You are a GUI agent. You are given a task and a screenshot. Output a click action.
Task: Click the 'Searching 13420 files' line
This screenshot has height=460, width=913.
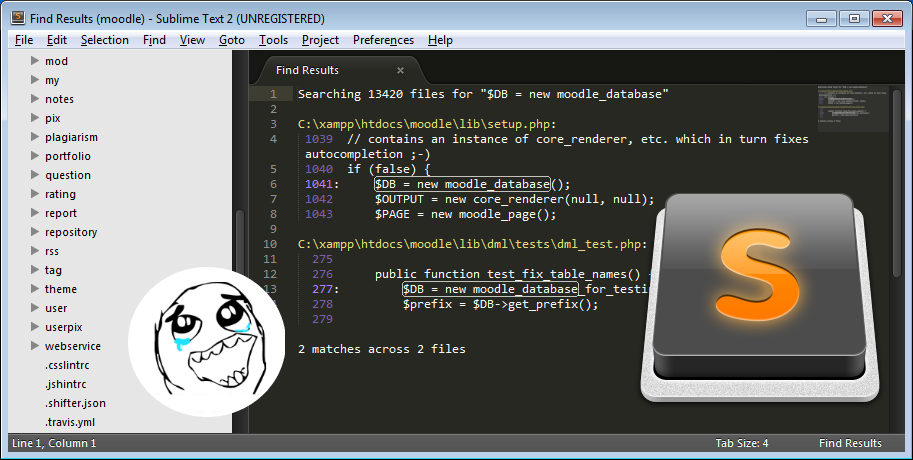click(483, 94)
